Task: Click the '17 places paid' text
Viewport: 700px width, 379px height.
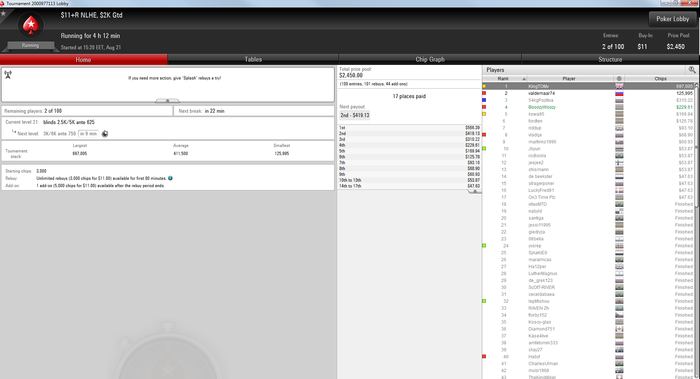Action: coord(409,96)
